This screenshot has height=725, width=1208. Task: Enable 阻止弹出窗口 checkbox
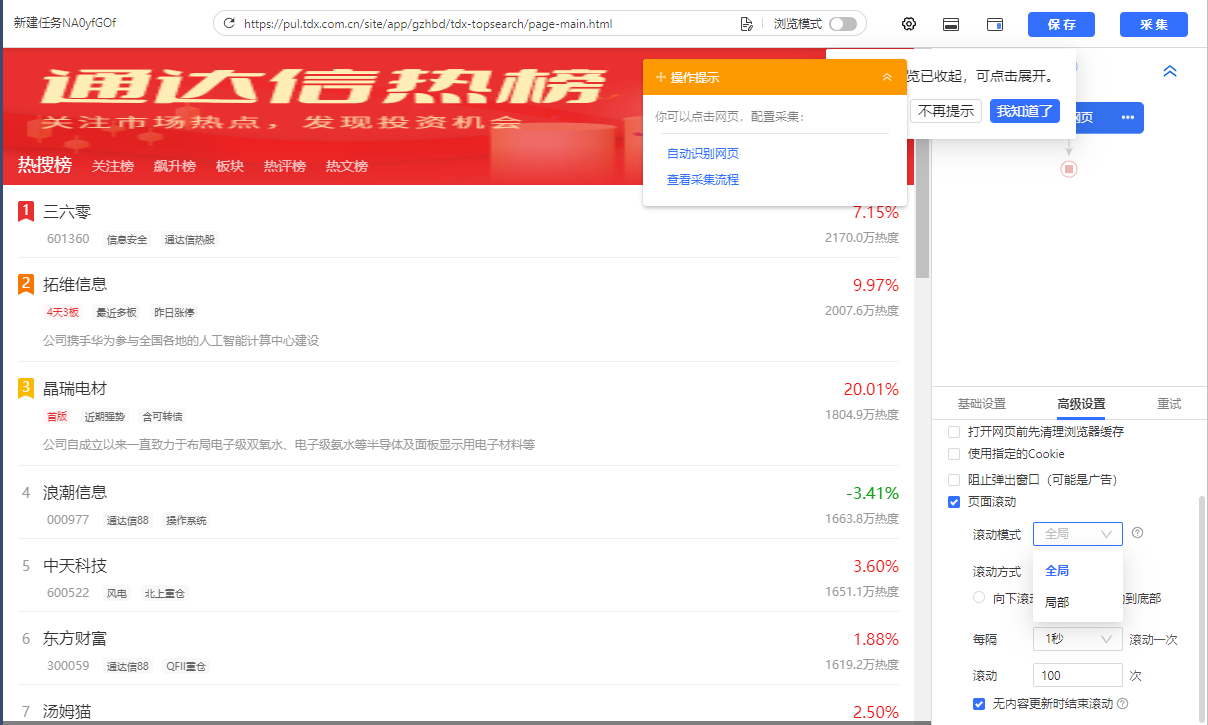[954, 480]
